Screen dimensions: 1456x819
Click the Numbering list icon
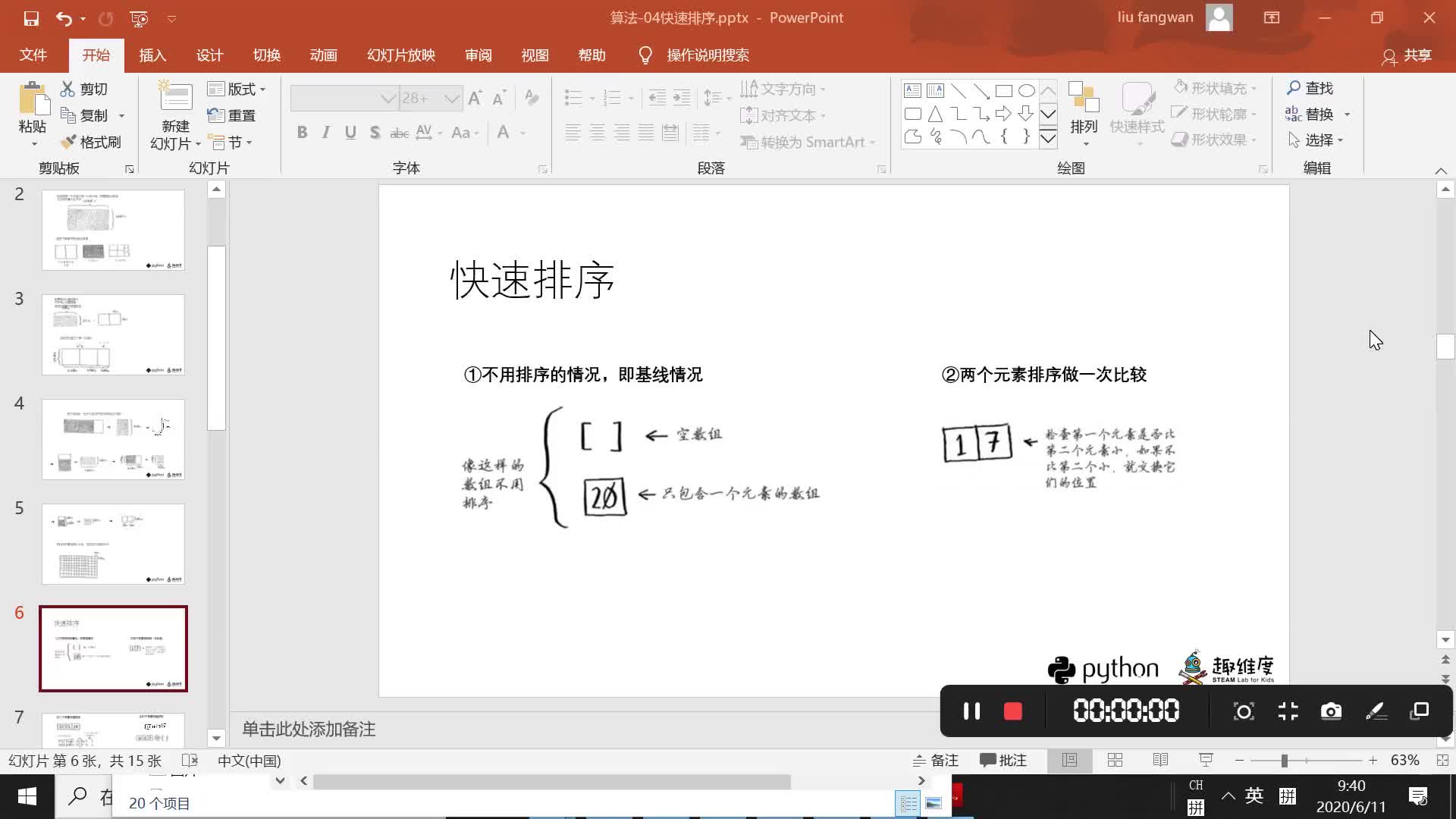tap(612, 98)
